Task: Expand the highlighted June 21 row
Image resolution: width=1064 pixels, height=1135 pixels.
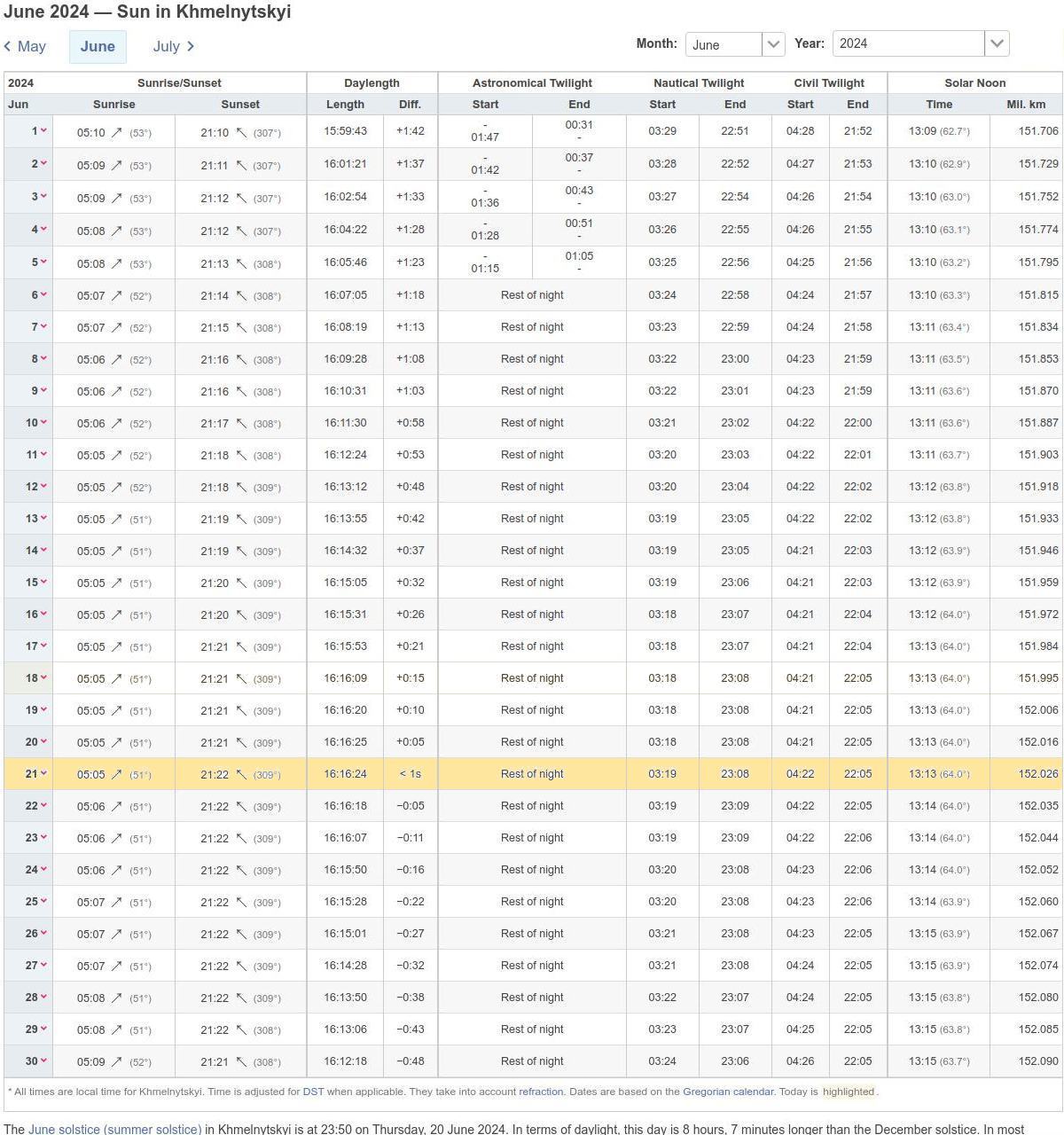Action: pos(43,774)
